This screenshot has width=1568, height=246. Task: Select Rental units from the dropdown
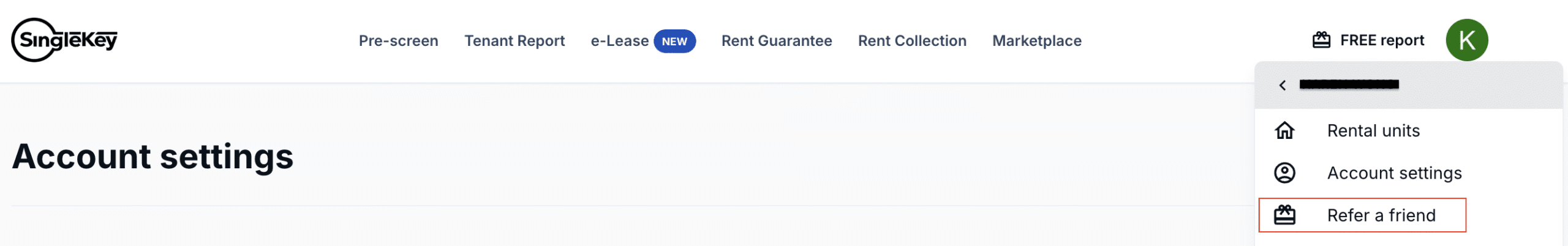[1373, 131]
